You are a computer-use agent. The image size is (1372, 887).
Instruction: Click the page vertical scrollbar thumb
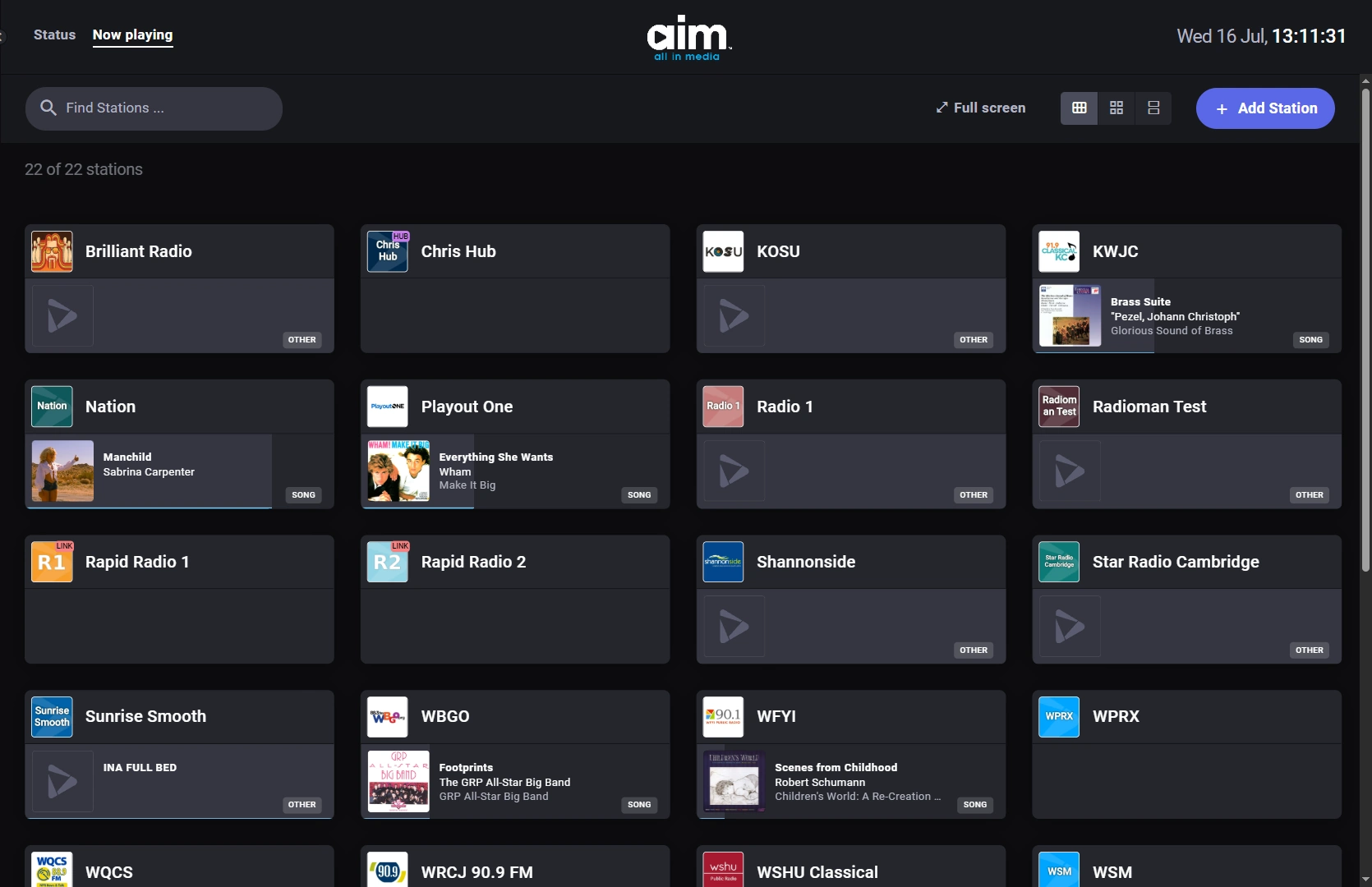[1365, 329]
